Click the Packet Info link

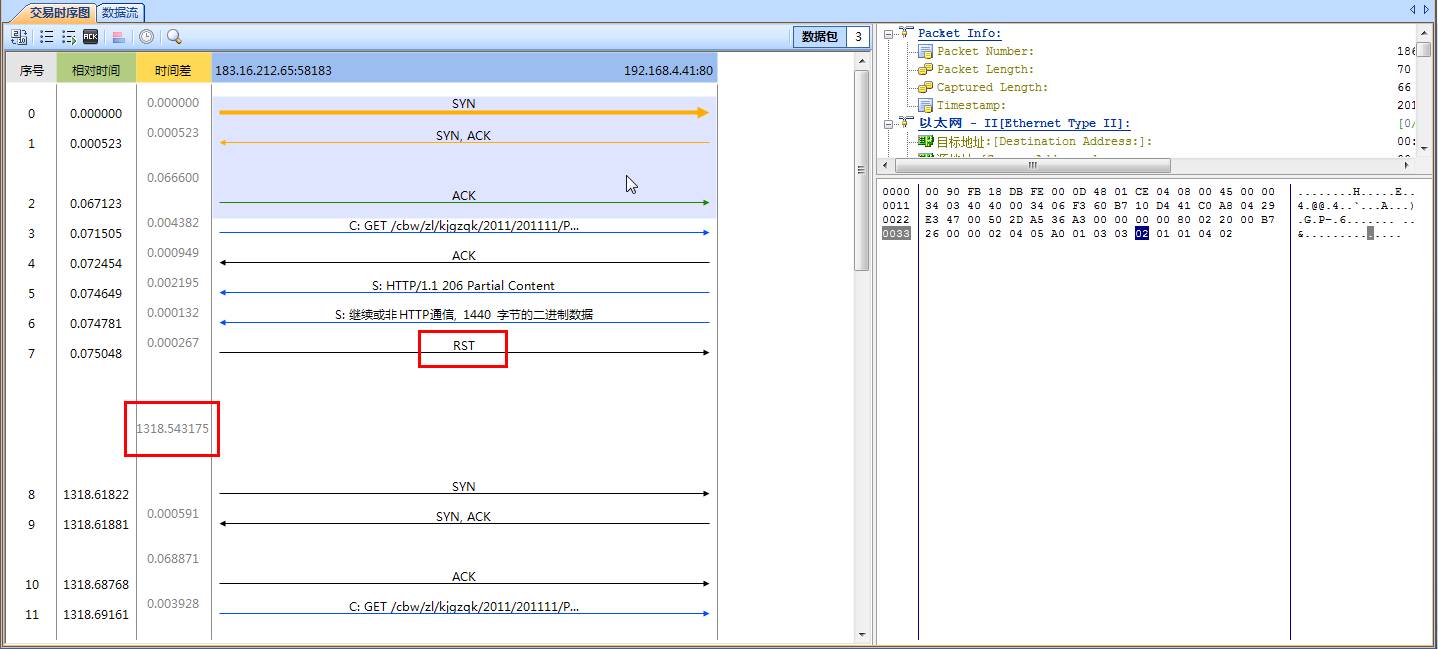tap(960, 33)
